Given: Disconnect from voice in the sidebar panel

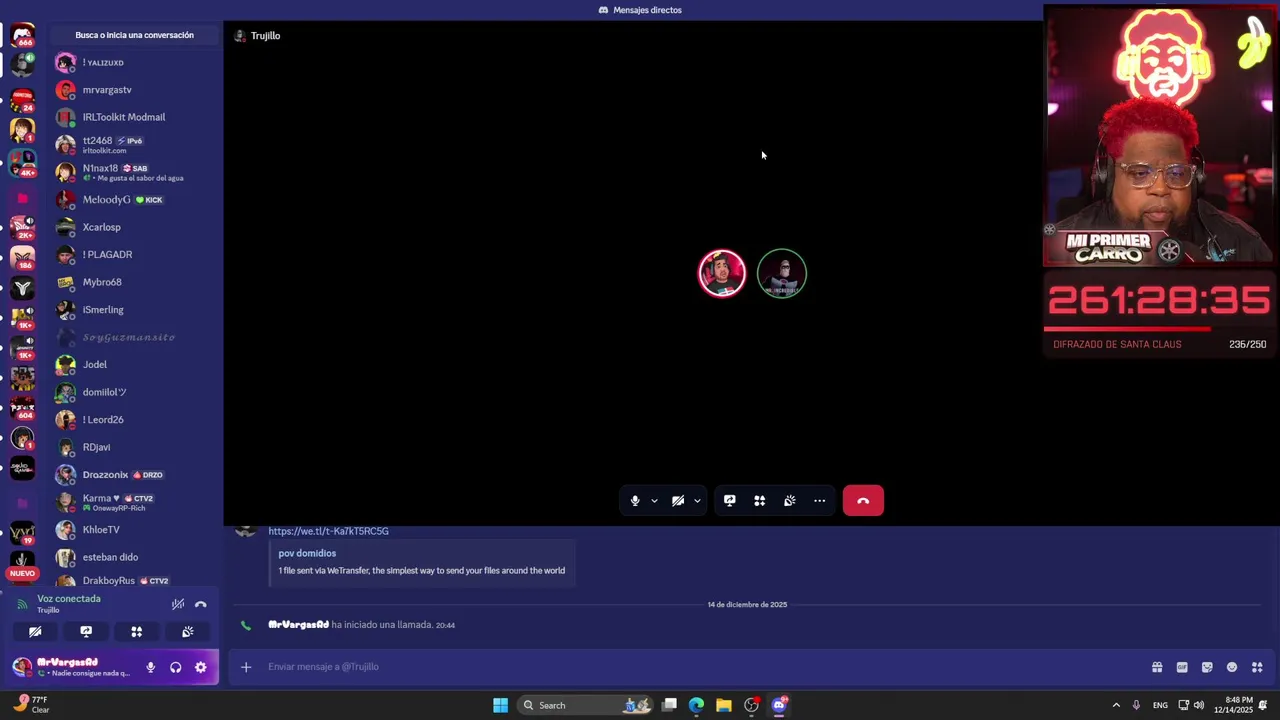Looking at the screenshot, I should [201, 604].
